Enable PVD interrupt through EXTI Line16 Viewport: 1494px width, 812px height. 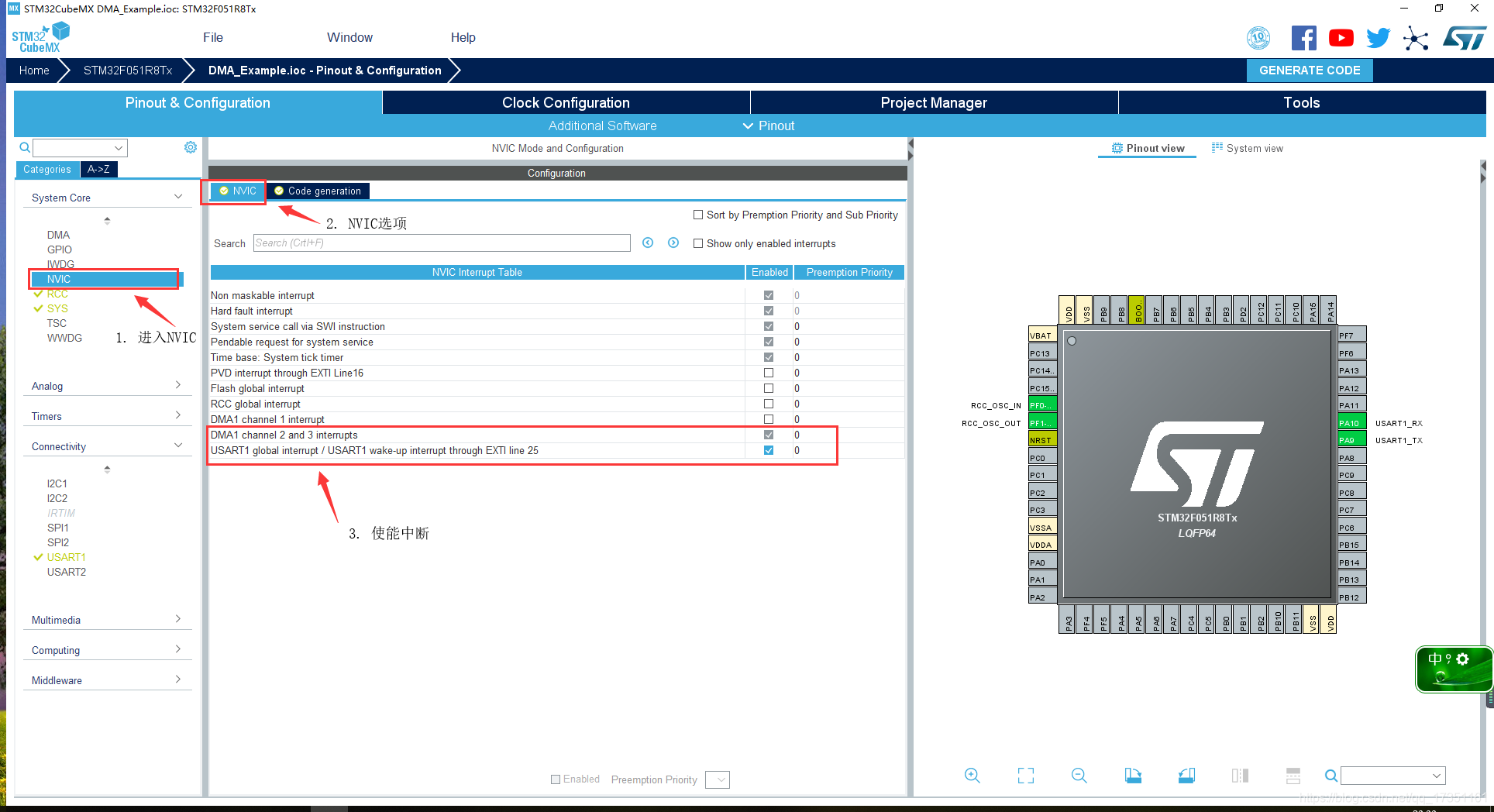point(769,373)
